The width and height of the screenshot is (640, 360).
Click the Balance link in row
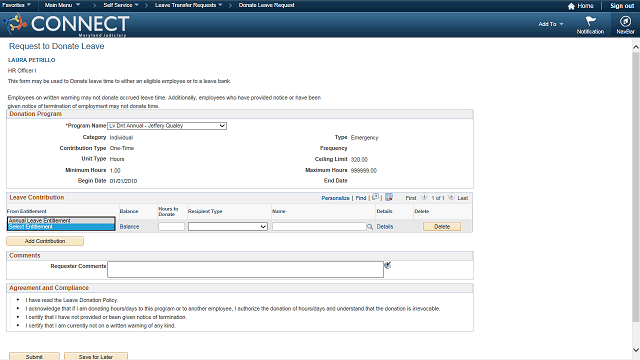(x=129, y=227)
